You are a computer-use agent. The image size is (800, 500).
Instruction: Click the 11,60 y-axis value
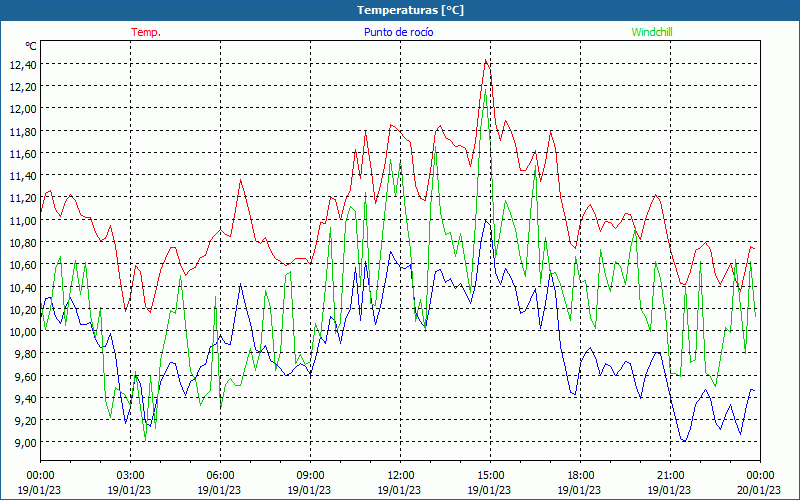pos(23,154)
